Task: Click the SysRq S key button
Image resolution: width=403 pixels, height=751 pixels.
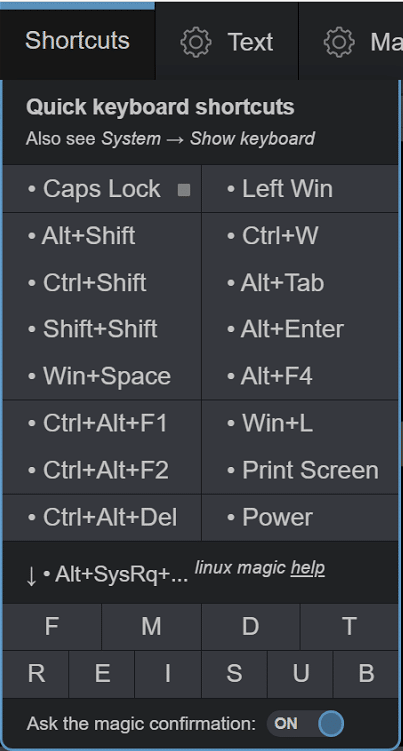Action: [x=234, y=673]
